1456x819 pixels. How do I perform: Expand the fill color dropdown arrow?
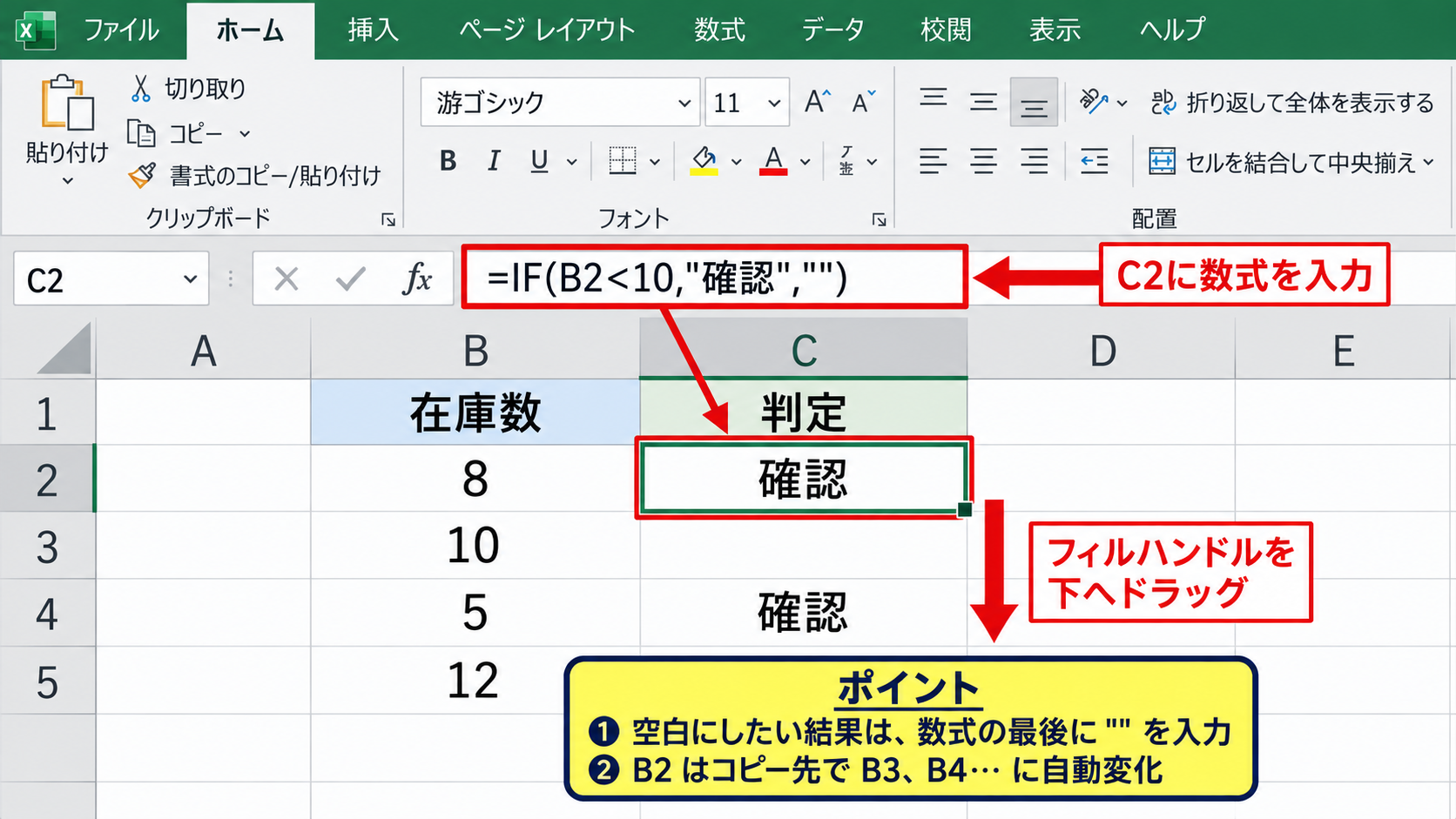pyautogui.click(x=737, y=162)
